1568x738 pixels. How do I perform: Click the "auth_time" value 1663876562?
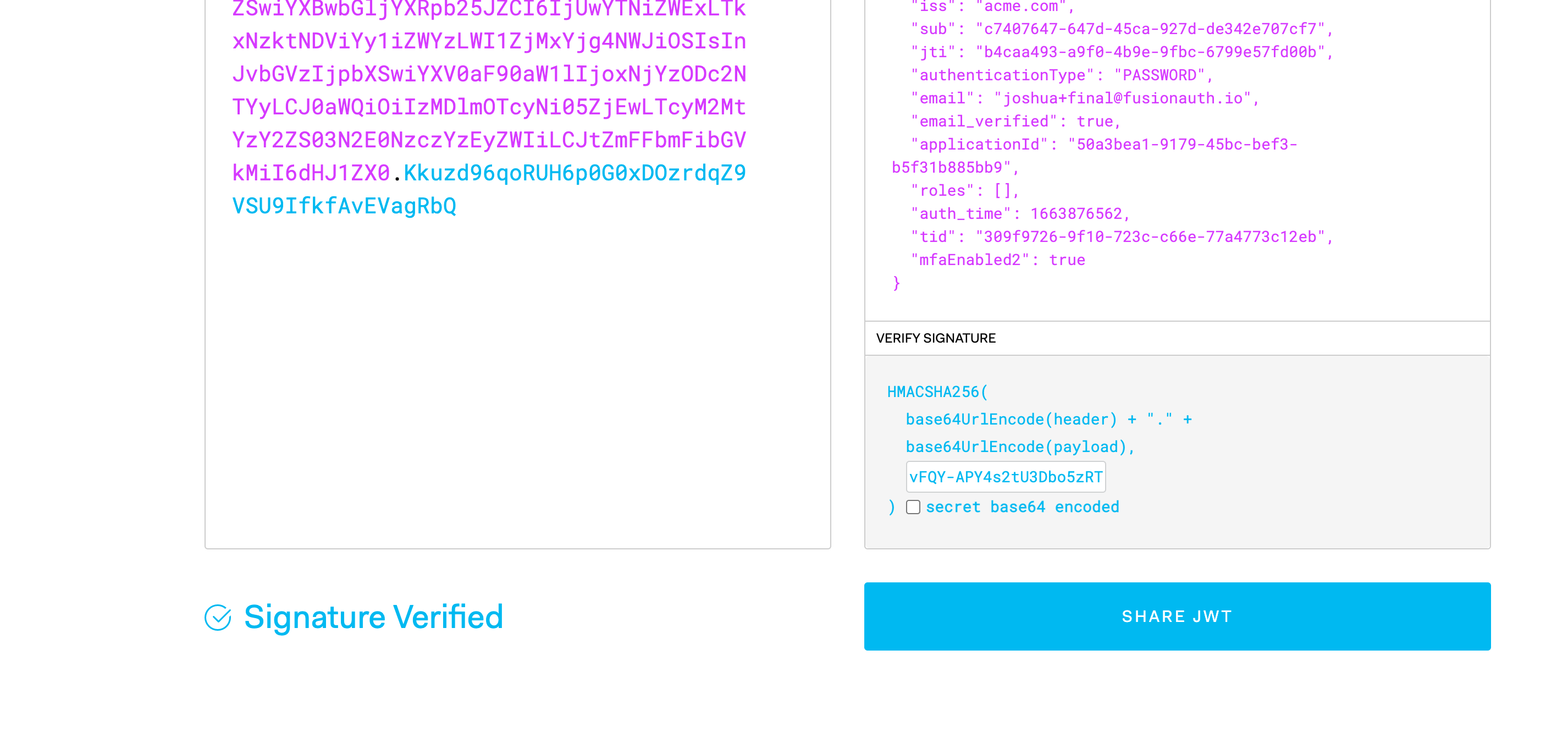coord(1075,214)
